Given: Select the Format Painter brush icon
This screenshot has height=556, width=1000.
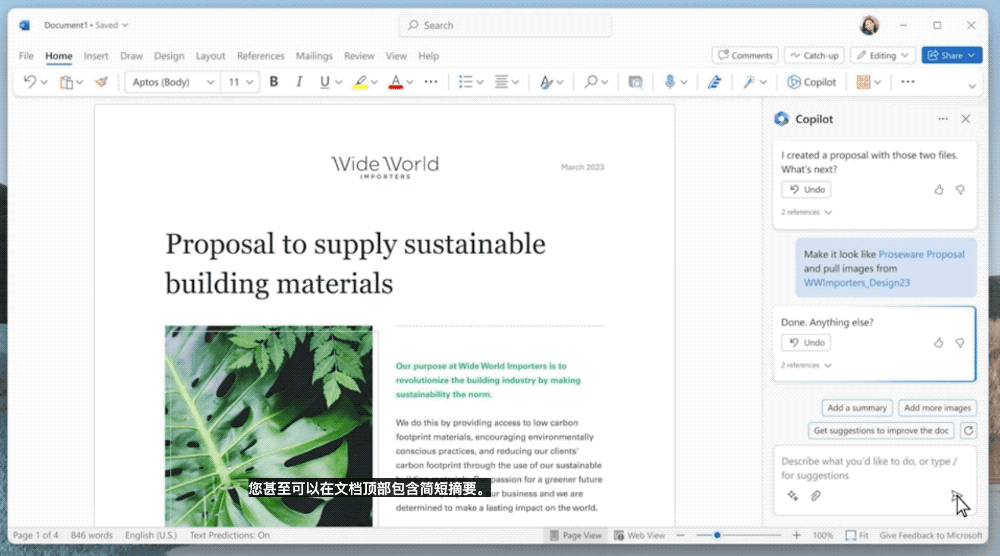Looking at the screenshot, I should click(100, 82).
